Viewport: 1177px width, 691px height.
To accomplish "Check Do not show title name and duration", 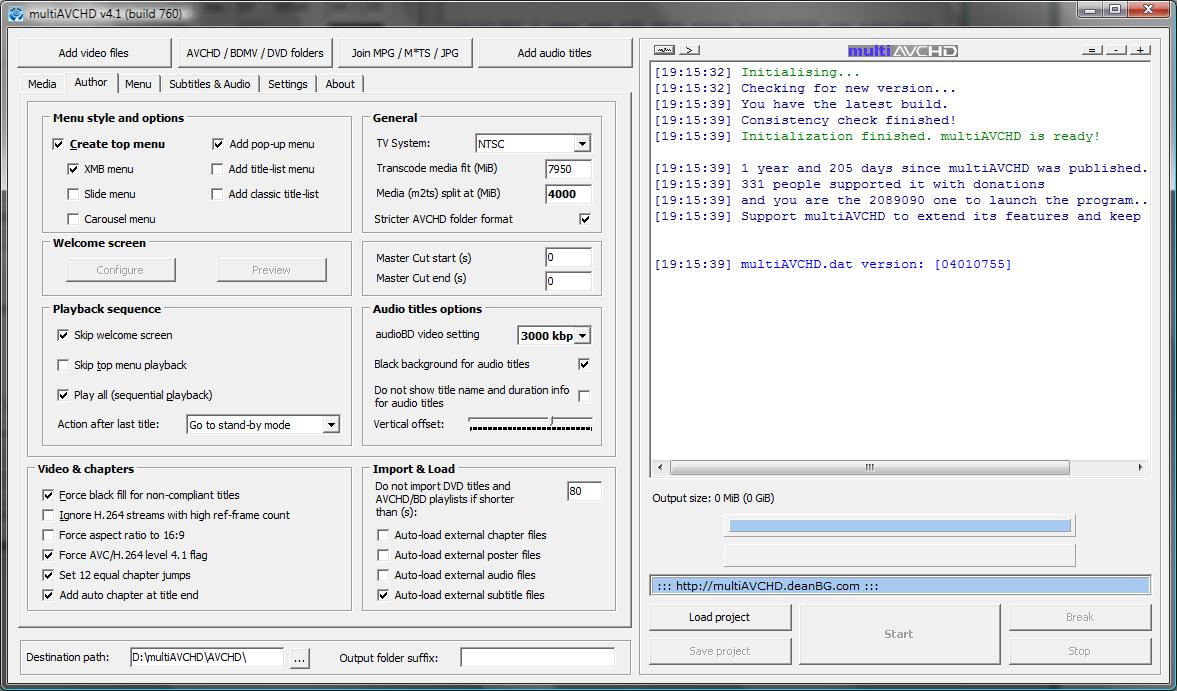I will click(584, 395).
